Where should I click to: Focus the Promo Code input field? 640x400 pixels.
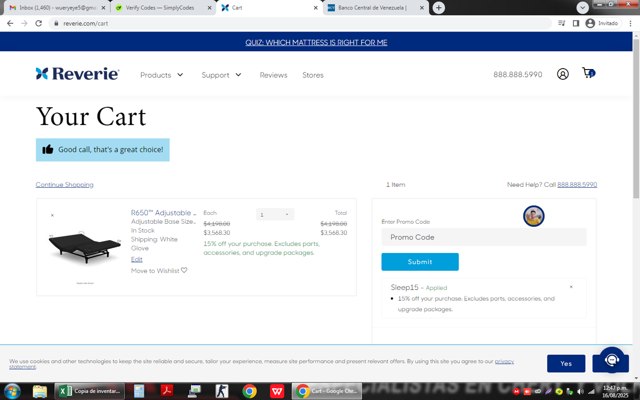click(x=484, y=237)
